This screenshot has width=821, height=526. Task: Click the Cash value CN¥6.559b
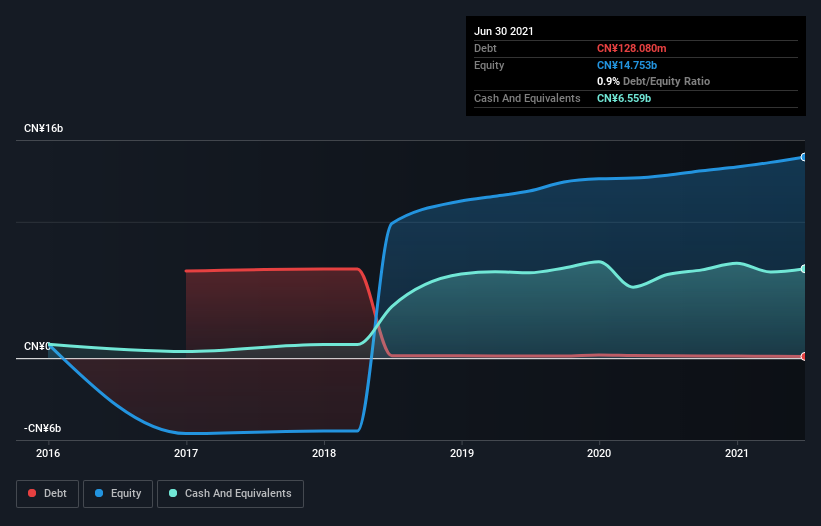[624, 98]
